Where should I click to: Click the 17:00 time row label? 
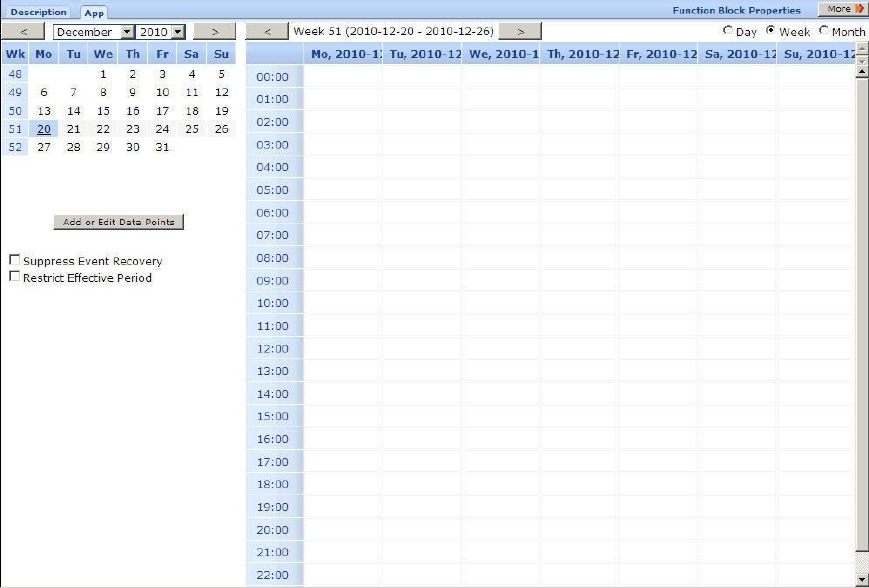[x=274, y=462]
